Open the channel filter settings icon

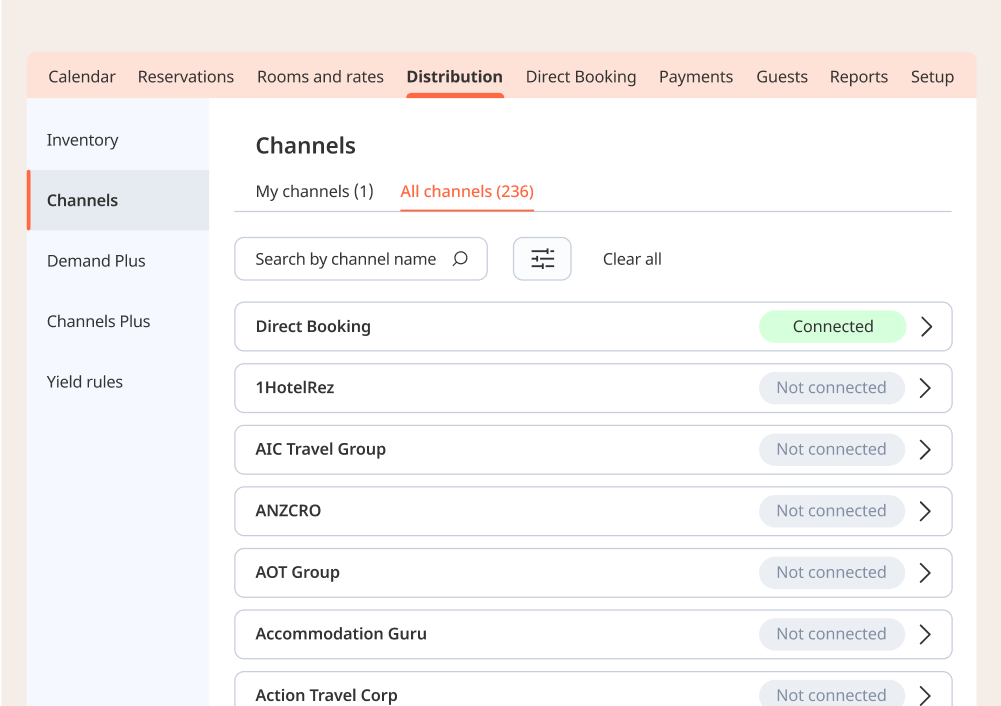click(542, 259)
